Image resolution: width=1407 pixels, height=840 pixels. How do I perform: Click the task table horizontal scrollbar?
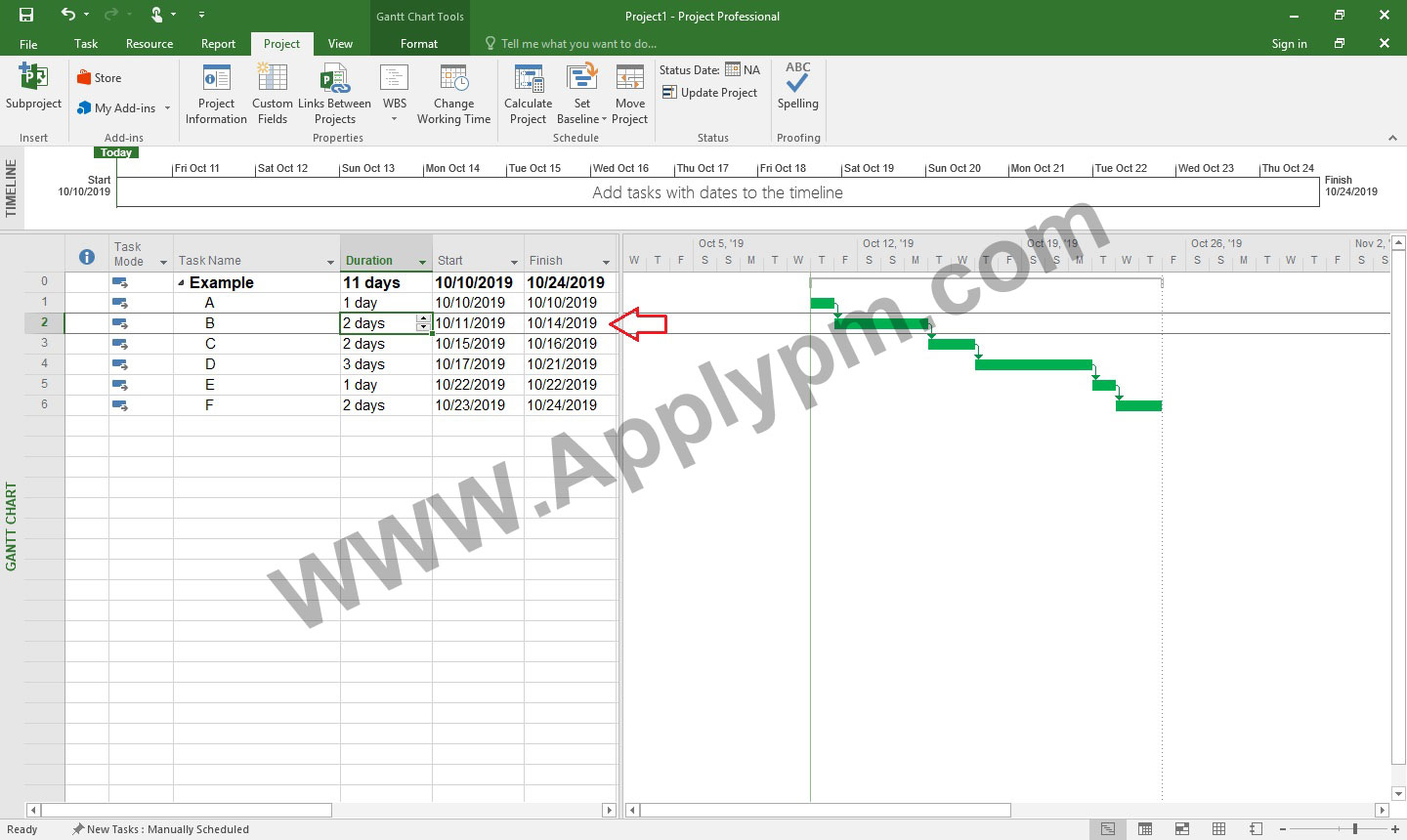click(x=186, y=810)
